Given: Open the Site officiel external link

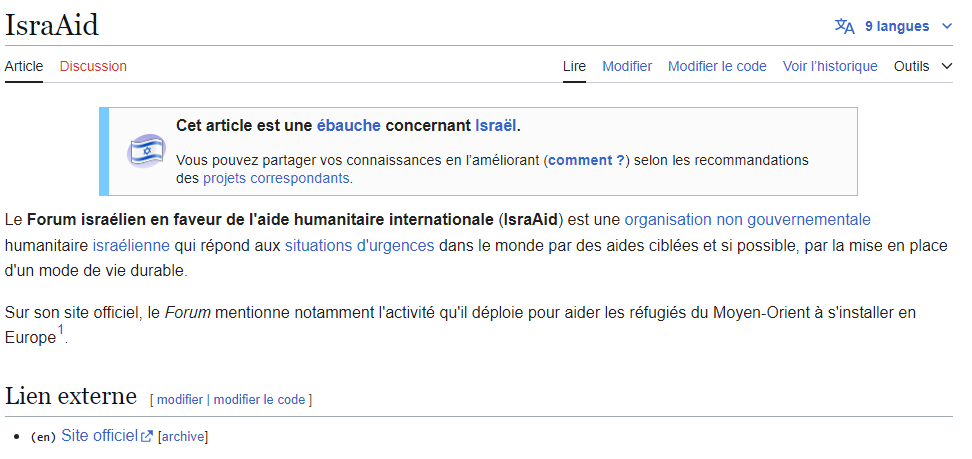Looking at the screenshot, I should click(x=99, y=436).
